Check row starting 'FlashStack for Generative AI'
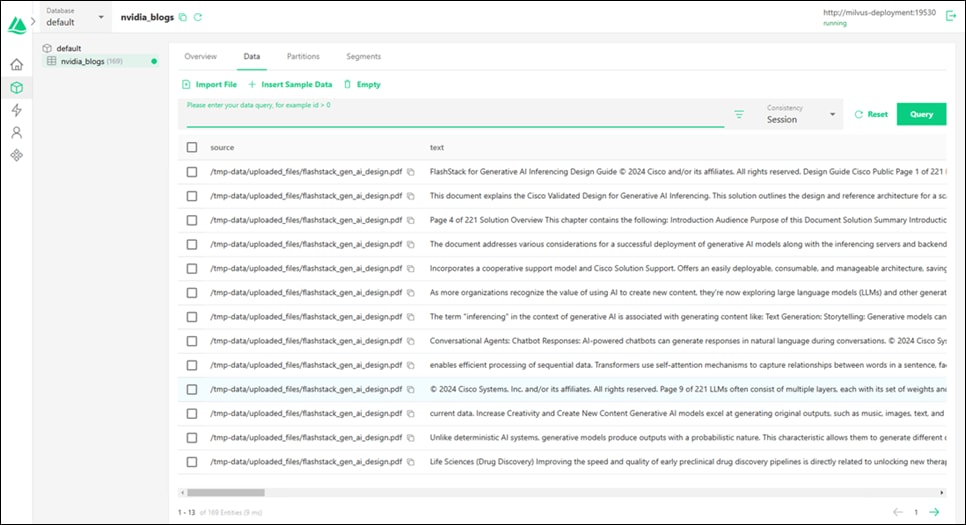Viewport: 966px width, 525px height. point(192,172)
